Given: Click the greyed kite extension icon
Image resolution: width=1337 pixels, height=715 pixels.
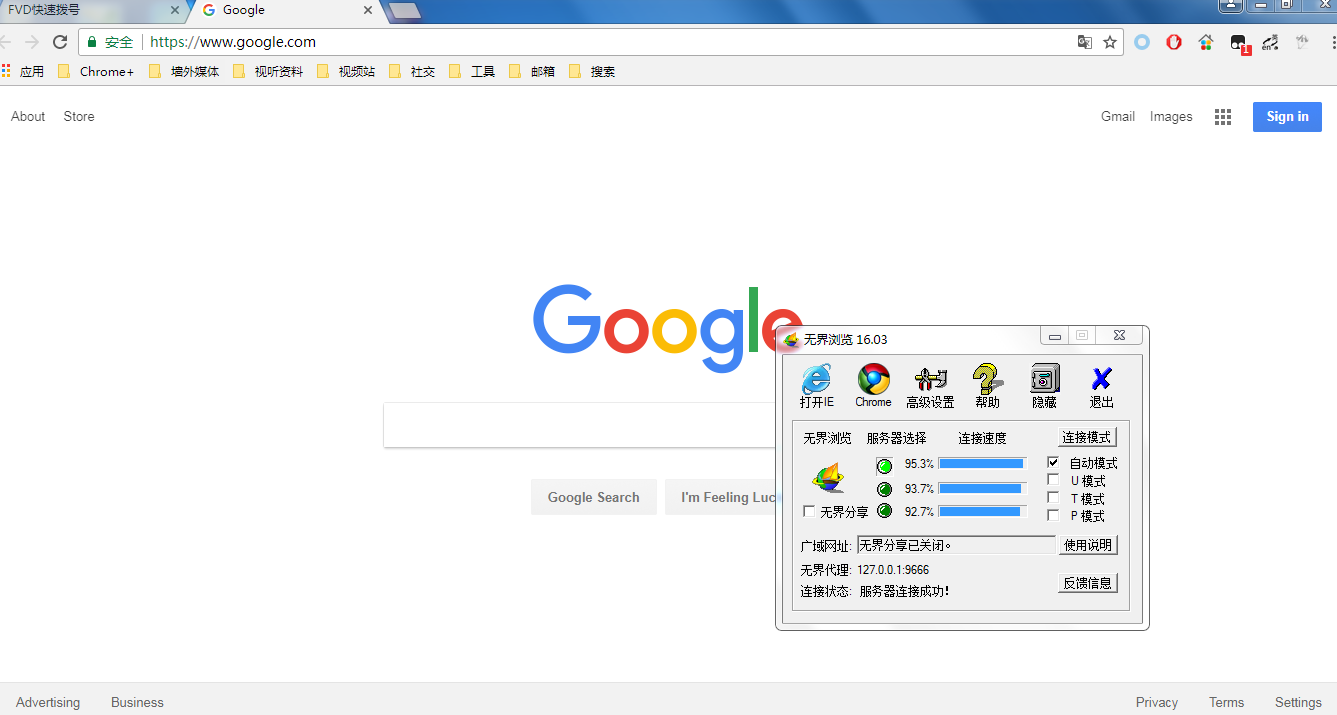Looking at the screenshot, I should [1302, 42].
